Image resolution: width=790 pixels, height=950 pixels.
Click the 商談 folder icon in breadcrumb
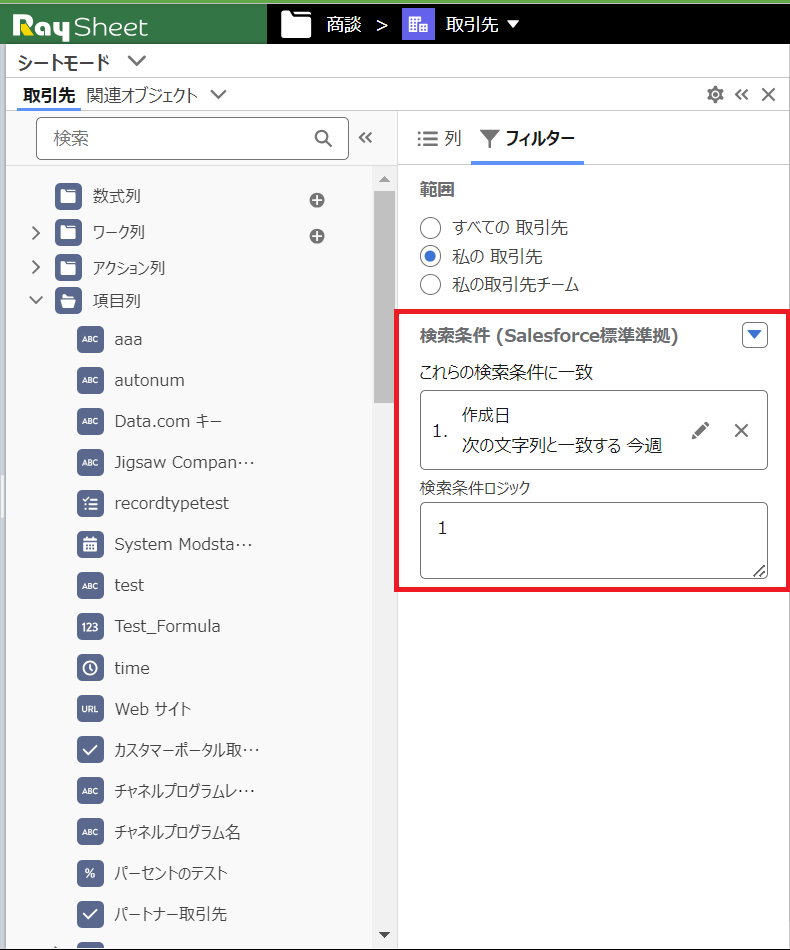coord(296,24)
